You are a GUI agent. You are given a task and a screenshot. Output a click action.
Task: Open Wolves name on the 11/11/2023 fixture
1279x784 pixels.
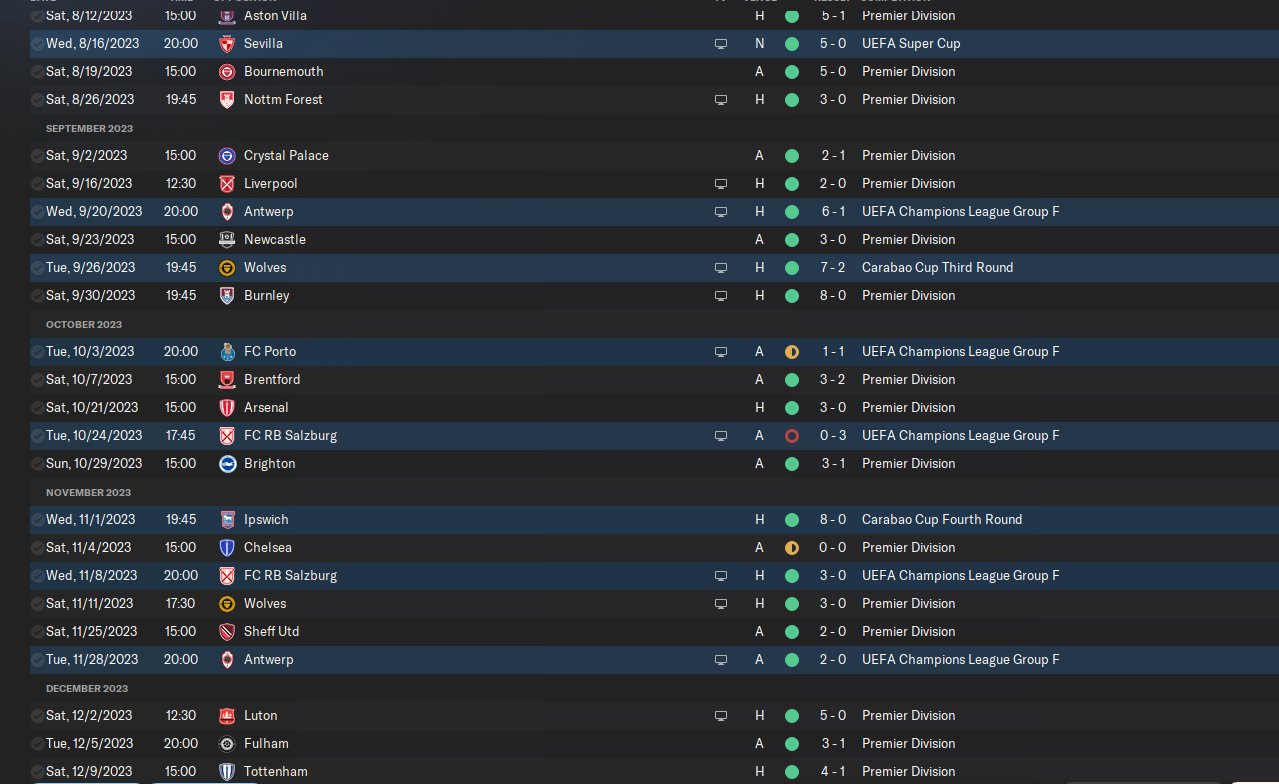coord(265,604)
